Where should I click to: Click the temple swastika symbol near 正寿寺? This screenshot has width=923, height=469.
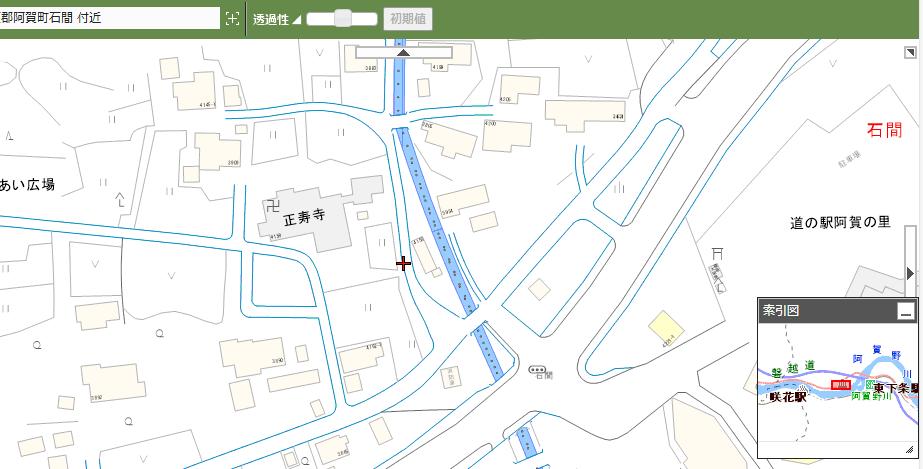click(273, 208)
